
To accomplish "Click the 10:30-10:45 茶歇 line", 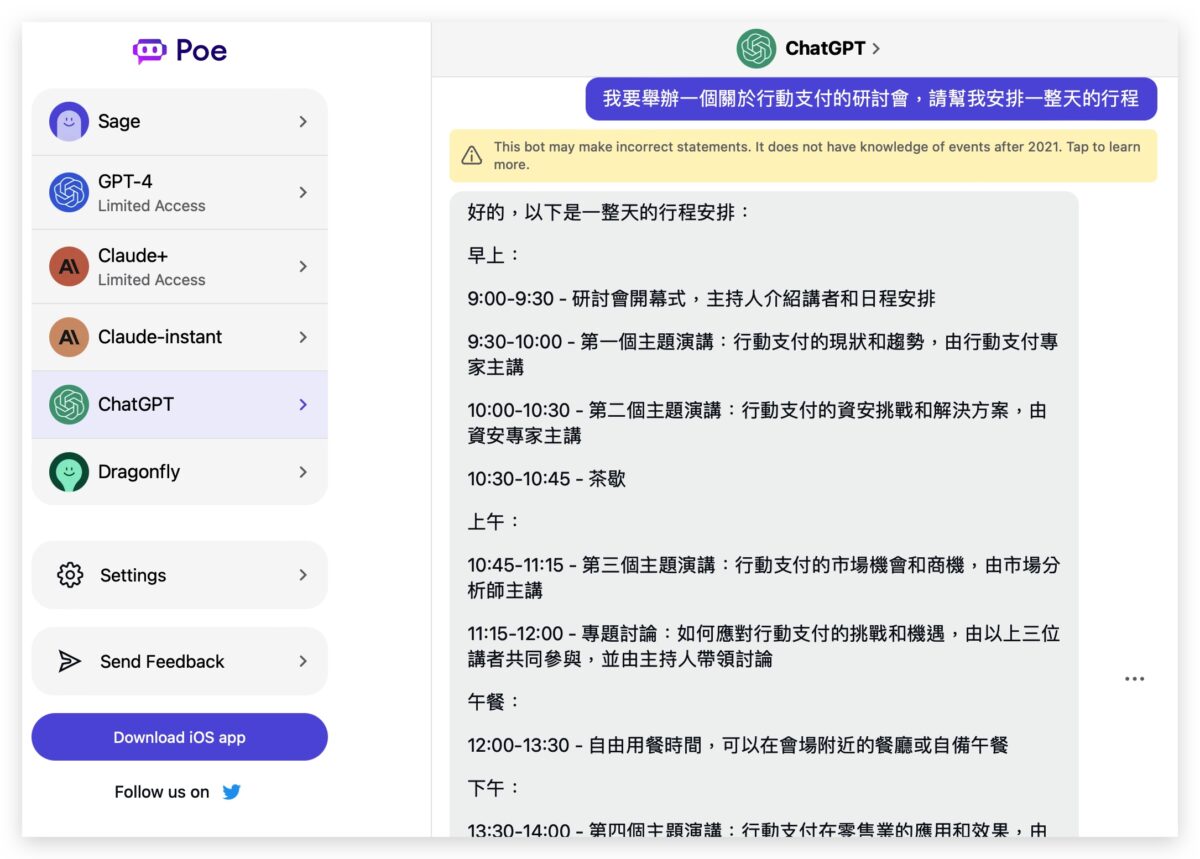I will click(546, 479).
